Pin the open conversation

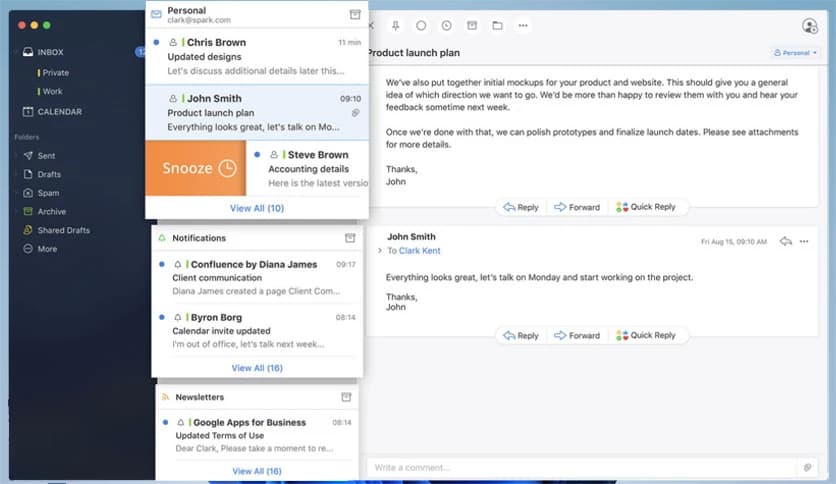click(396, 26)
